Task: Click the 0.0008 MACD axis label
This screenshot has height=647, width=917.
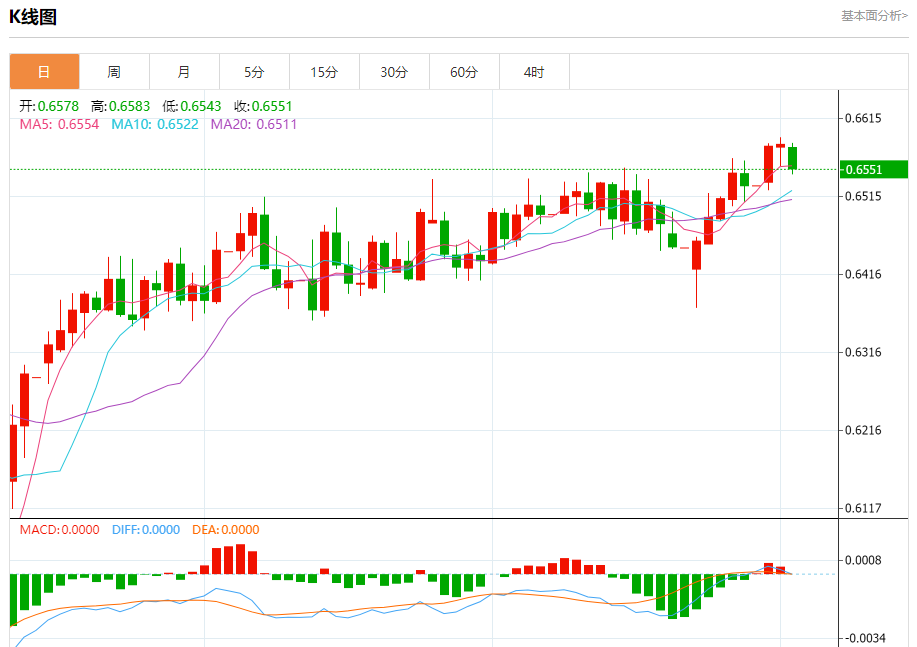Action: 864,560
